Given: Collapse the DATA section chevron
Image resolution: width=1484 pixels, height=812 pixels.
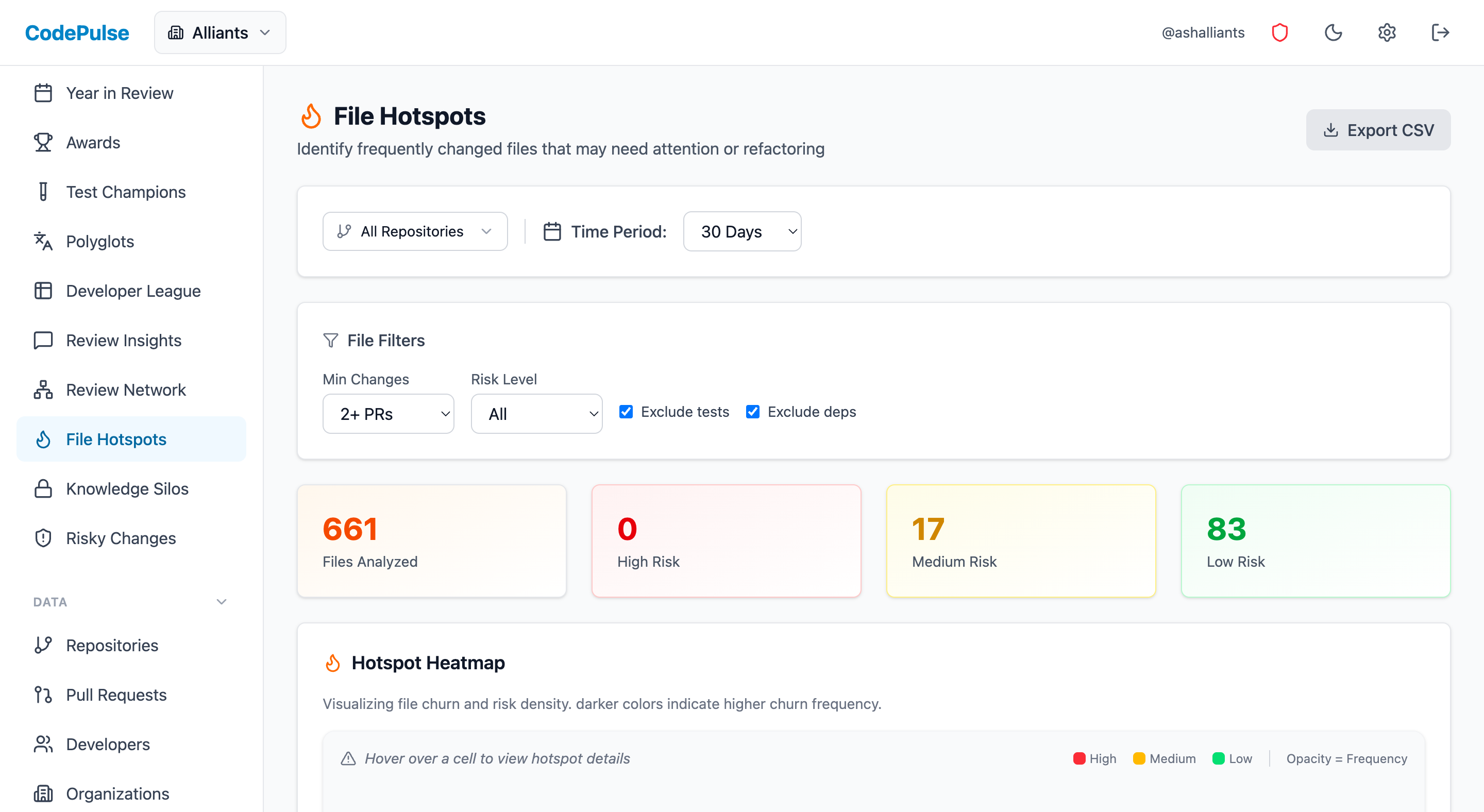Looking at the screenshot, I should coord(221,601).
